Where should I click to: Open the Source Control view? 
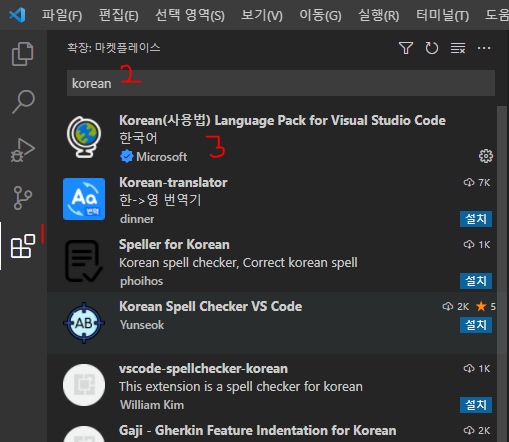pos(23,198)
